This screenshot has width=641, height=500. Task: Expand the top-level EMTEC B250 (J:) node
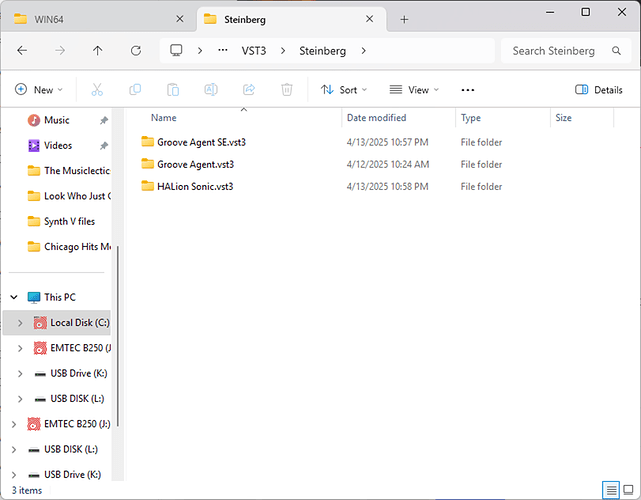(x=14, y=424)
